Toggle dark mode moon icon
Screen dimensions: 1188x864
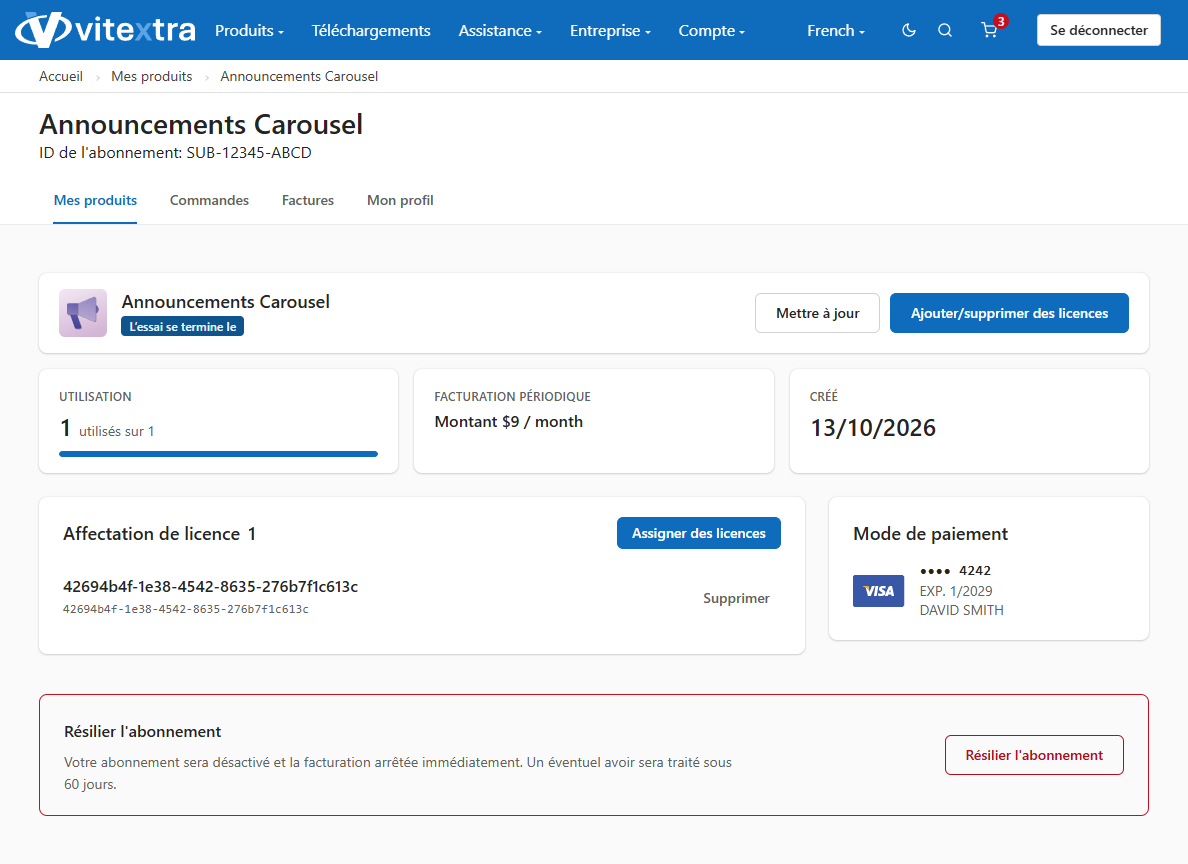point(908,30)
